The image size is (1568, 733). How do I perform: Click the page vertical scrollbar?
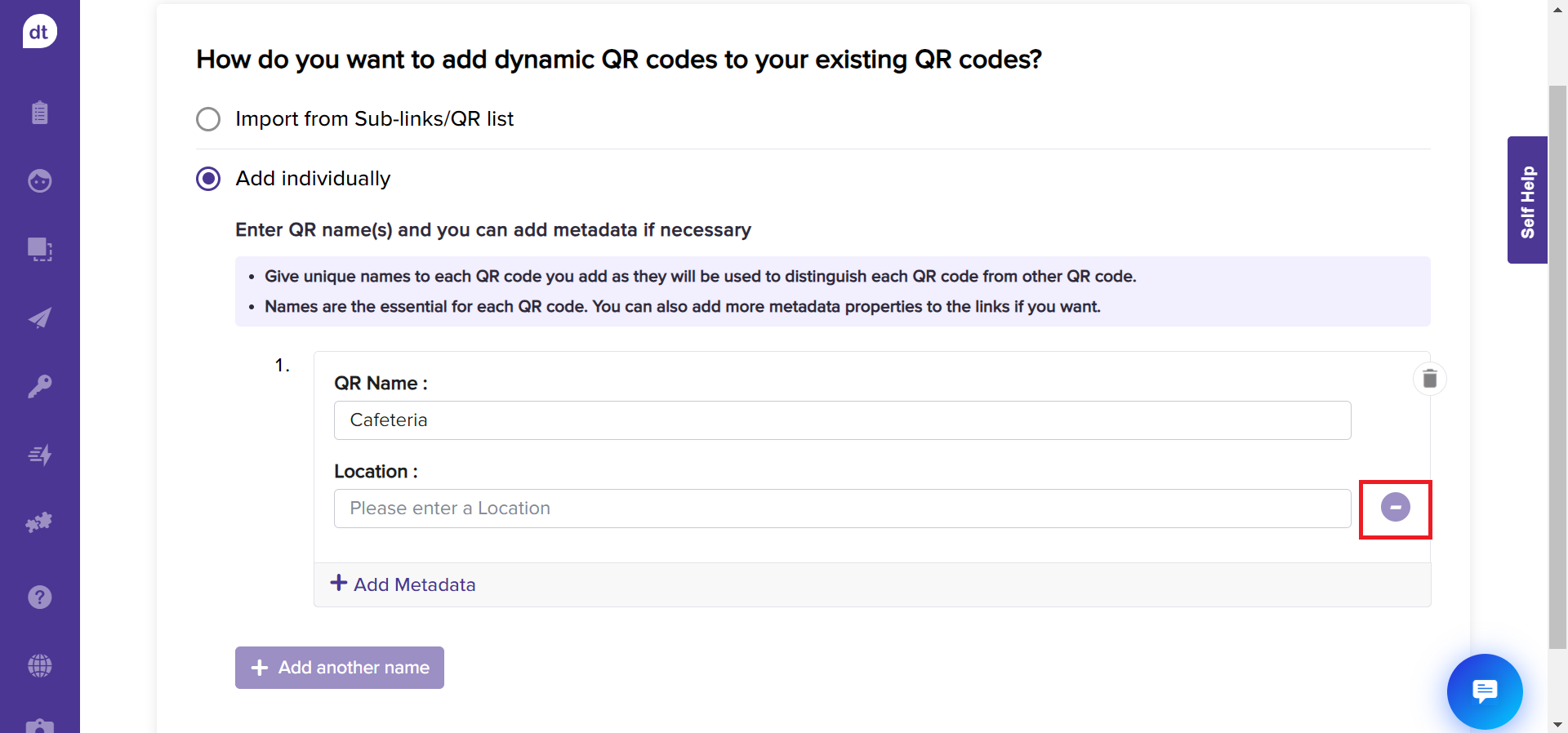click(x=1557, y=367)
